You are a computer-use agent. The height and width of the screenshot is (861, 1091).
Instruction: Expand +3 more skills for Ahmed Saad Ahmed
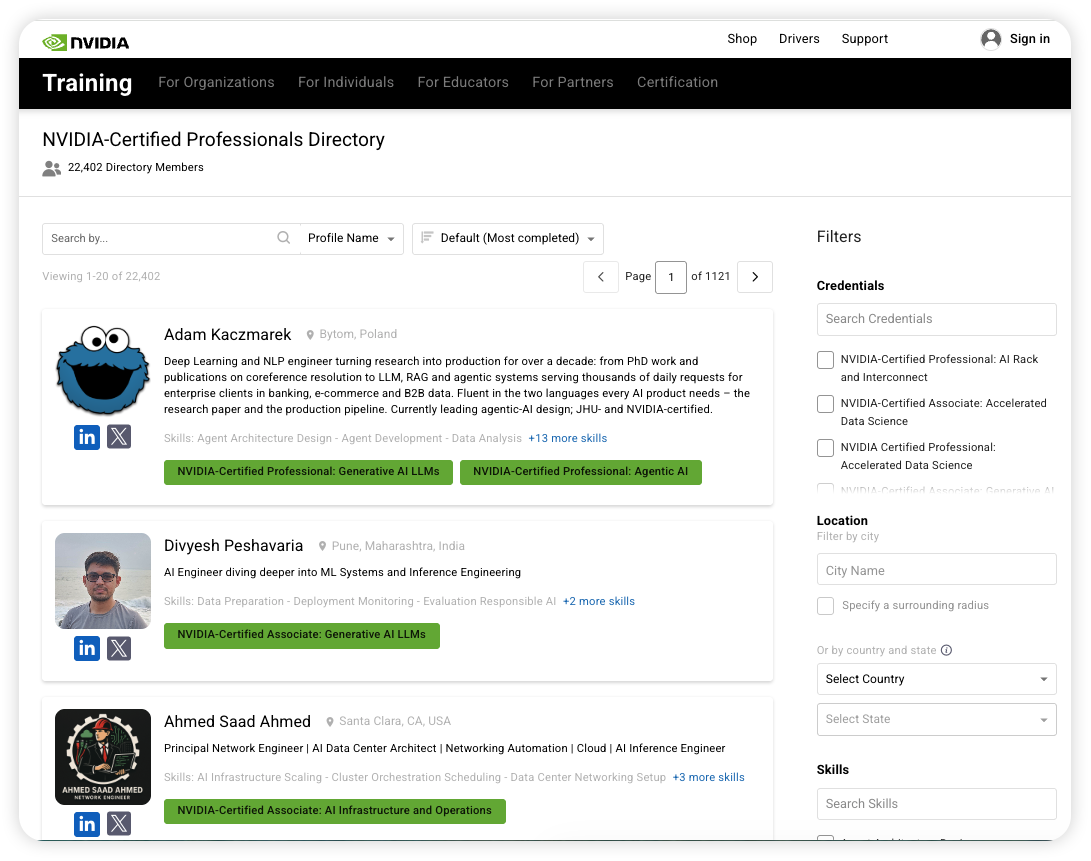point(708,777)
